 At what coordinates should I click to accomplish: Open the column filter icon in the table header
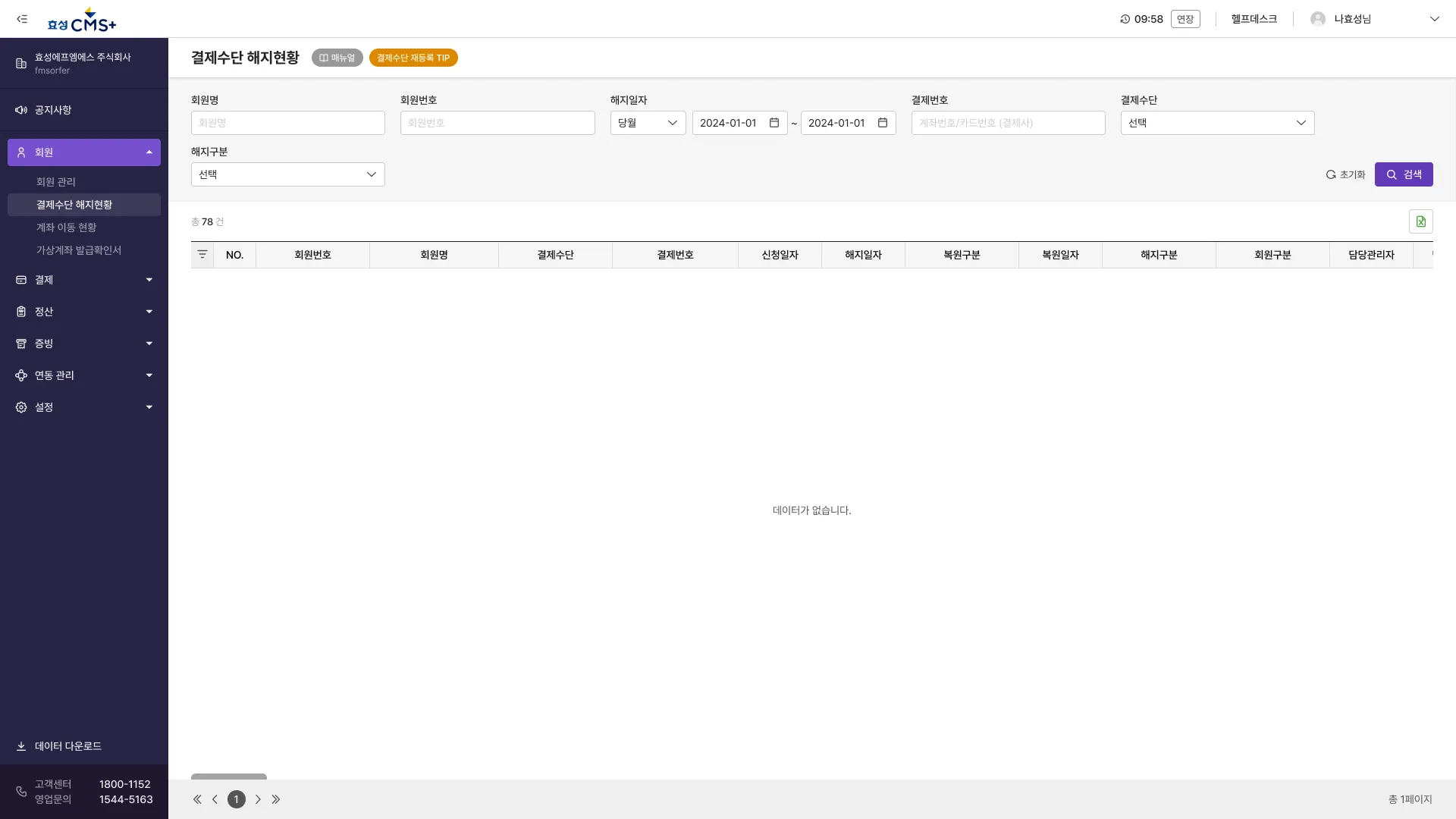(x=202, y=255)
